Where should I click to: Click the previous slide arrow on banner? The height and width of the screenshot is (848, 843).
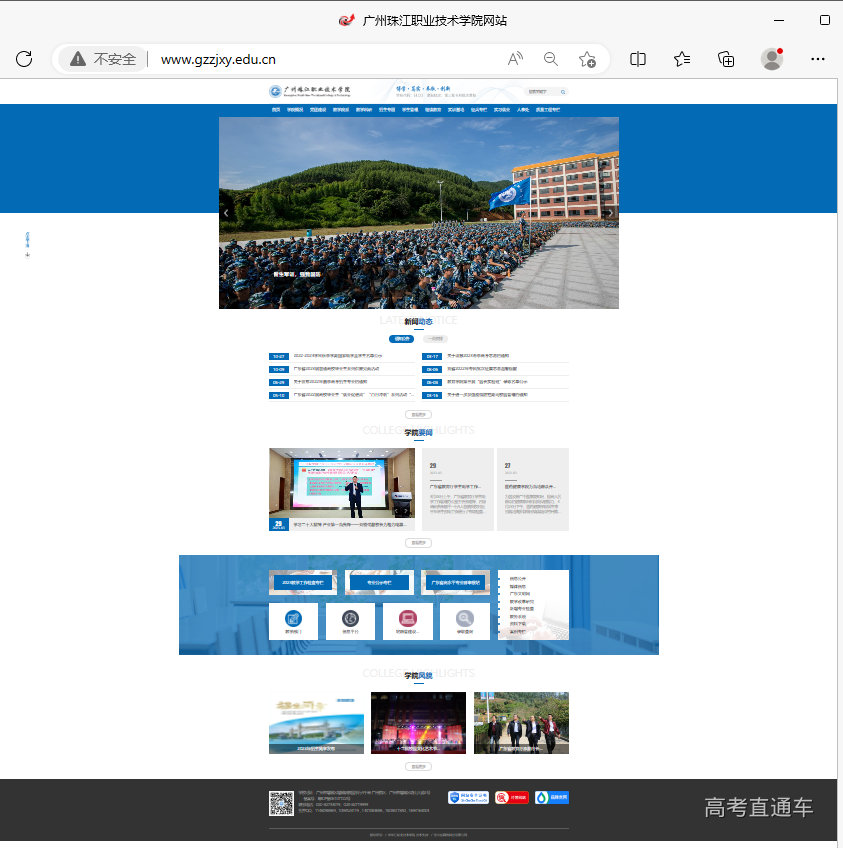(x=227, y=213)
